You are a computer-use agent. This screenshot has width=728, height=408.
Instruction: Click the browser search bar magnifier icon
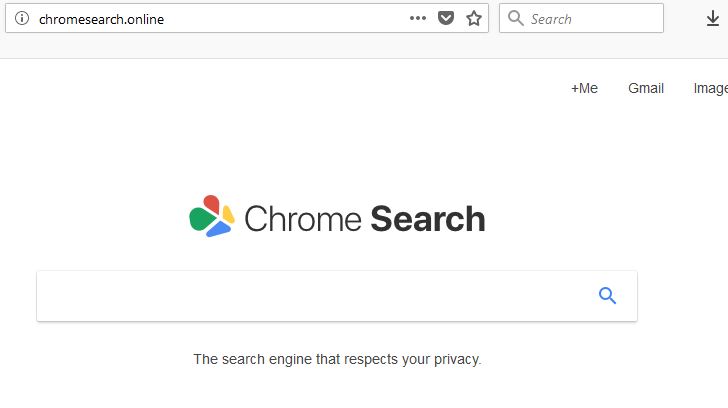coord(516,18)
